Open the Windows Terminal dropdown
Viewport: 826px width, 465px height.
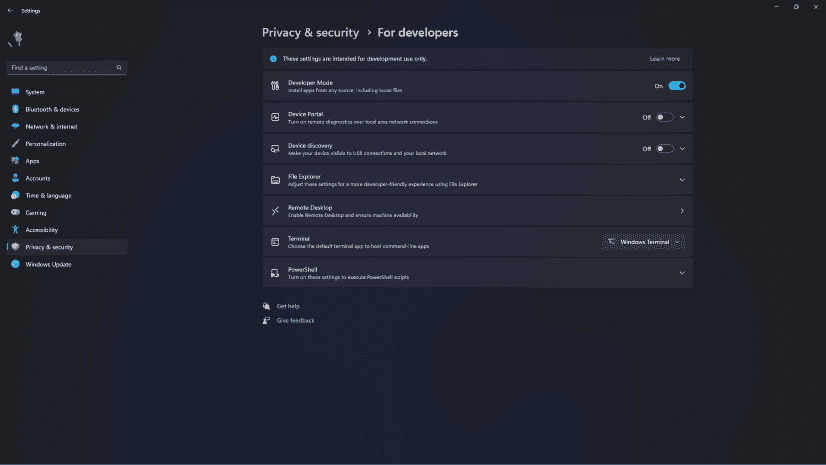(x=645, y=242)
